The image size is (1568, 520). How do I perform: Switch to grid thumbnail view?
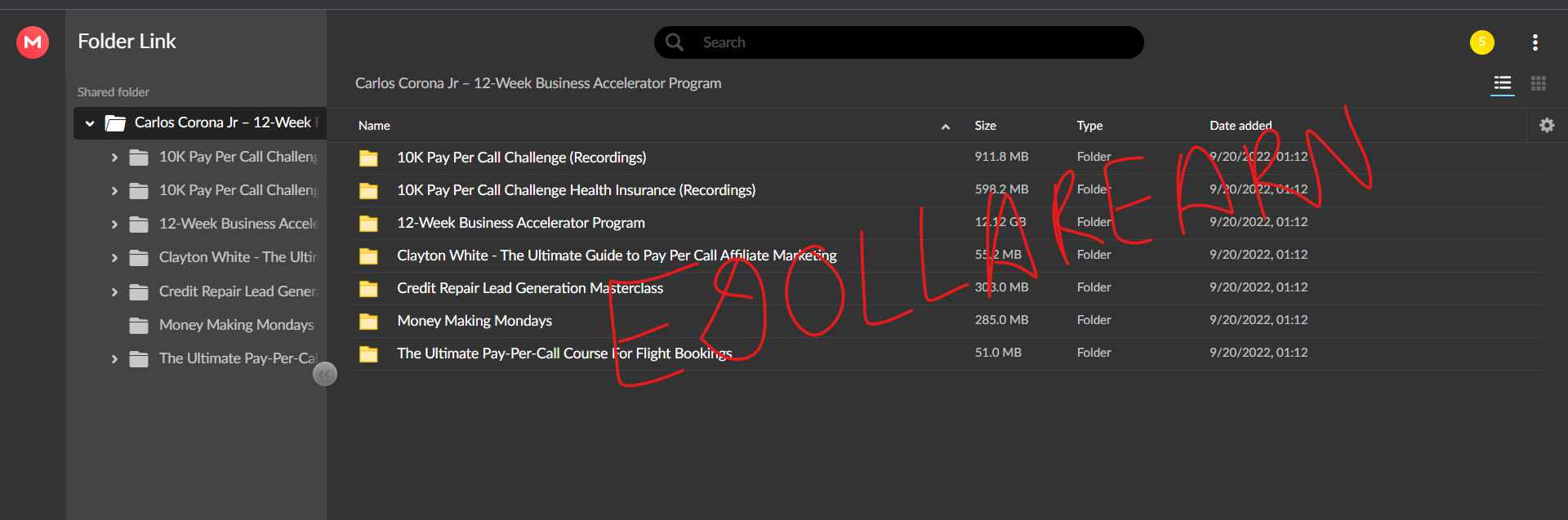click(1538, 83)
